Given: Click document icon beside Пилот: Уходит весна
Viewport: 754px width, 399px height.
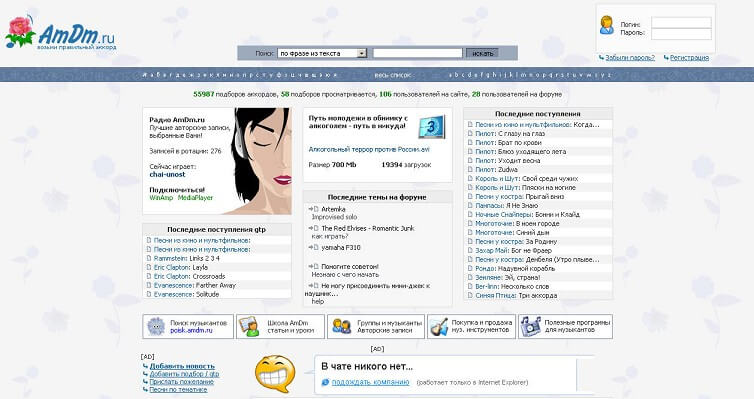Looking at the screenshot, I should click(x=470, y=161).
